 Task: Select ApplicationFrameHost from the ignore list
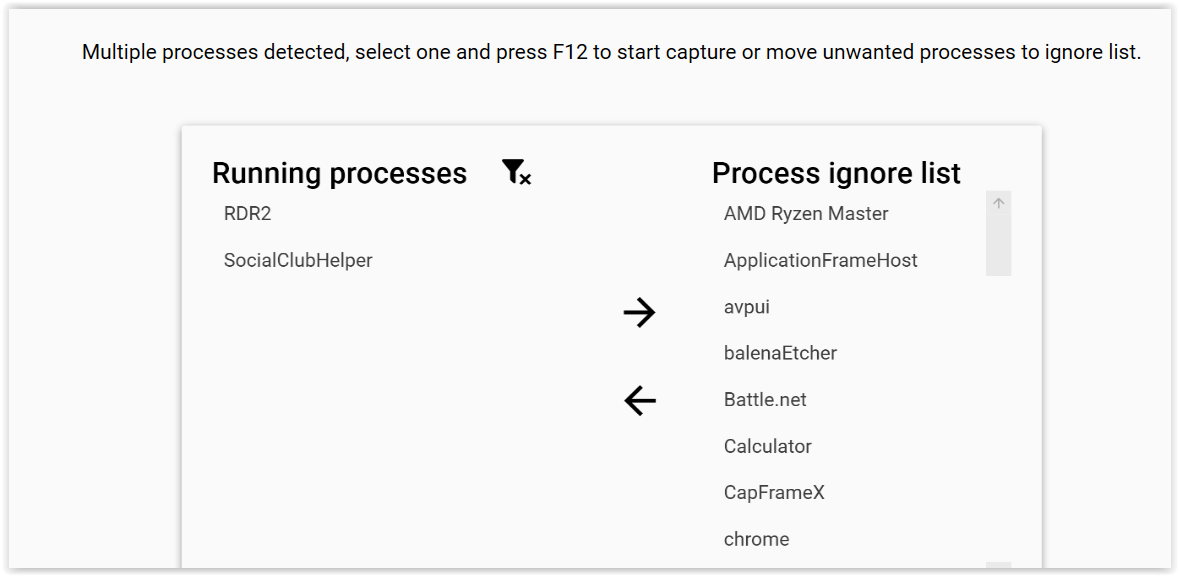(x=820, y=260)
